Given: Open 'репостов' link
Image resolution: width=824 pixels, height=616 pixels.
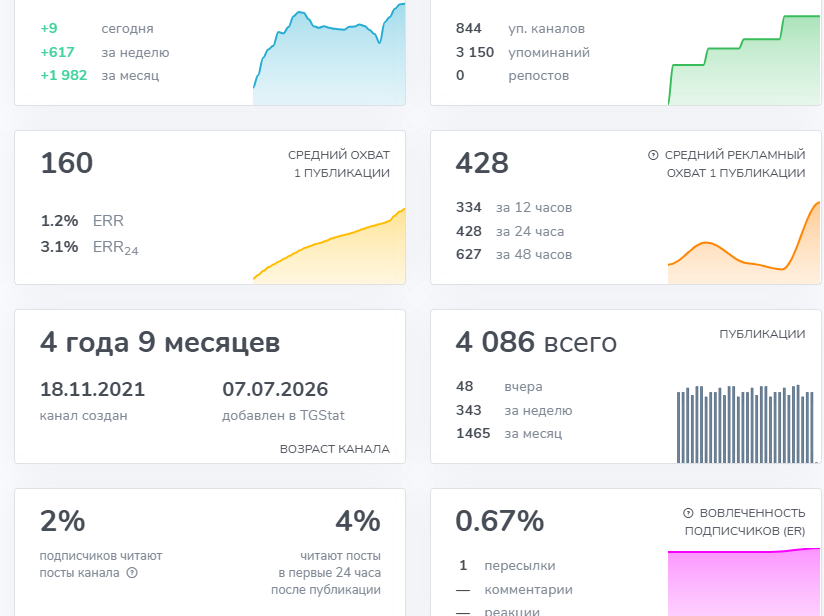Looking at the screenshot, I should pos(538,76).
